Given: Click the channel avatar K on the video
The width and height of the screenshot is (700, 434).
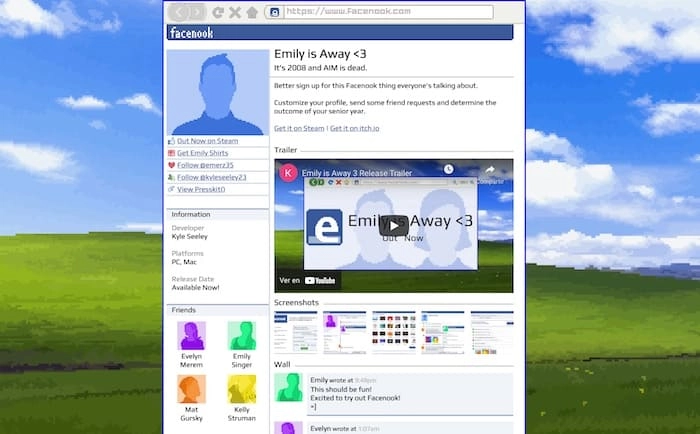Looking at the screenshot, I should coord(288,172).
